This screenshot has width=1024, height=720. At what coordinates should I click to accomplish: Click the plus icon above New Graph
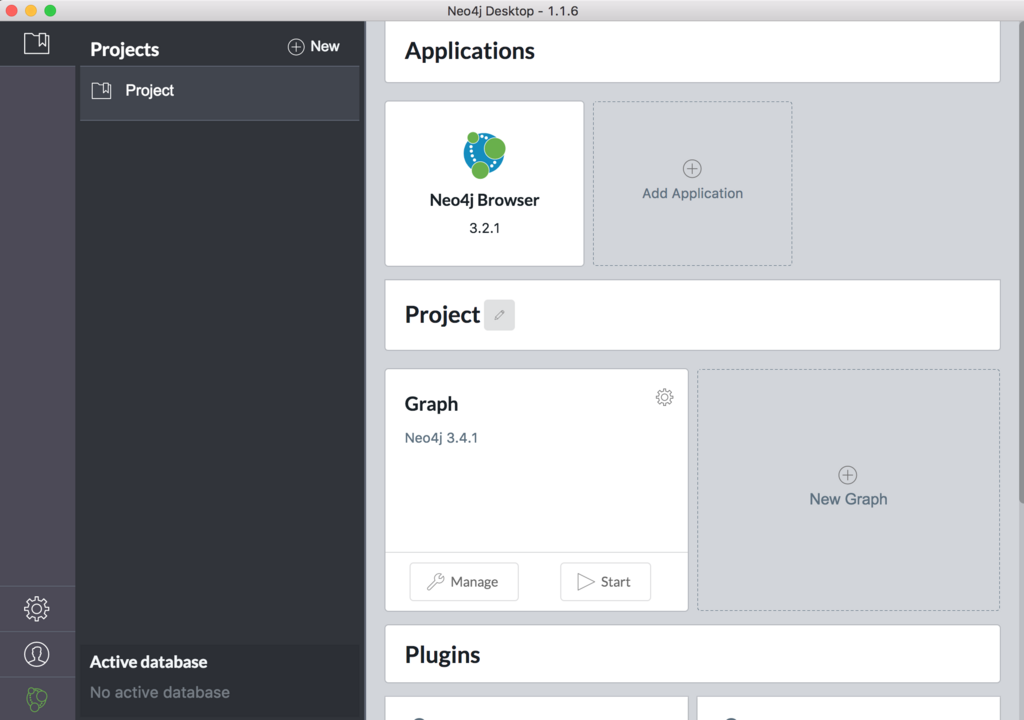848,475
